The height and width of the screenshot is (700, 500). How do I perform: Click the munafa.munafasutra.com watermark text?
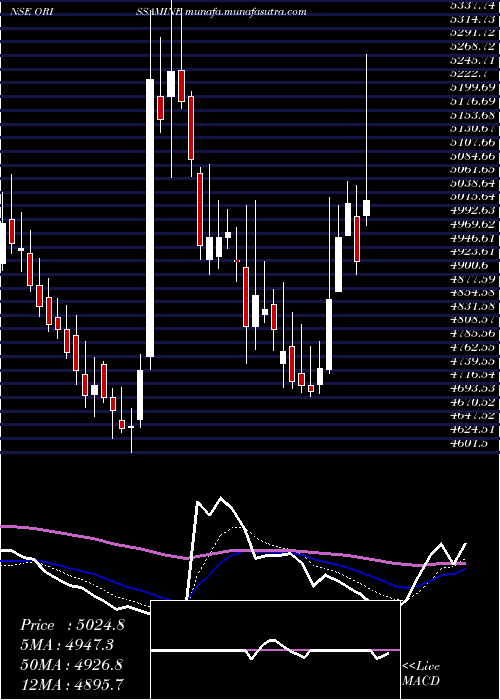(246, 12)
